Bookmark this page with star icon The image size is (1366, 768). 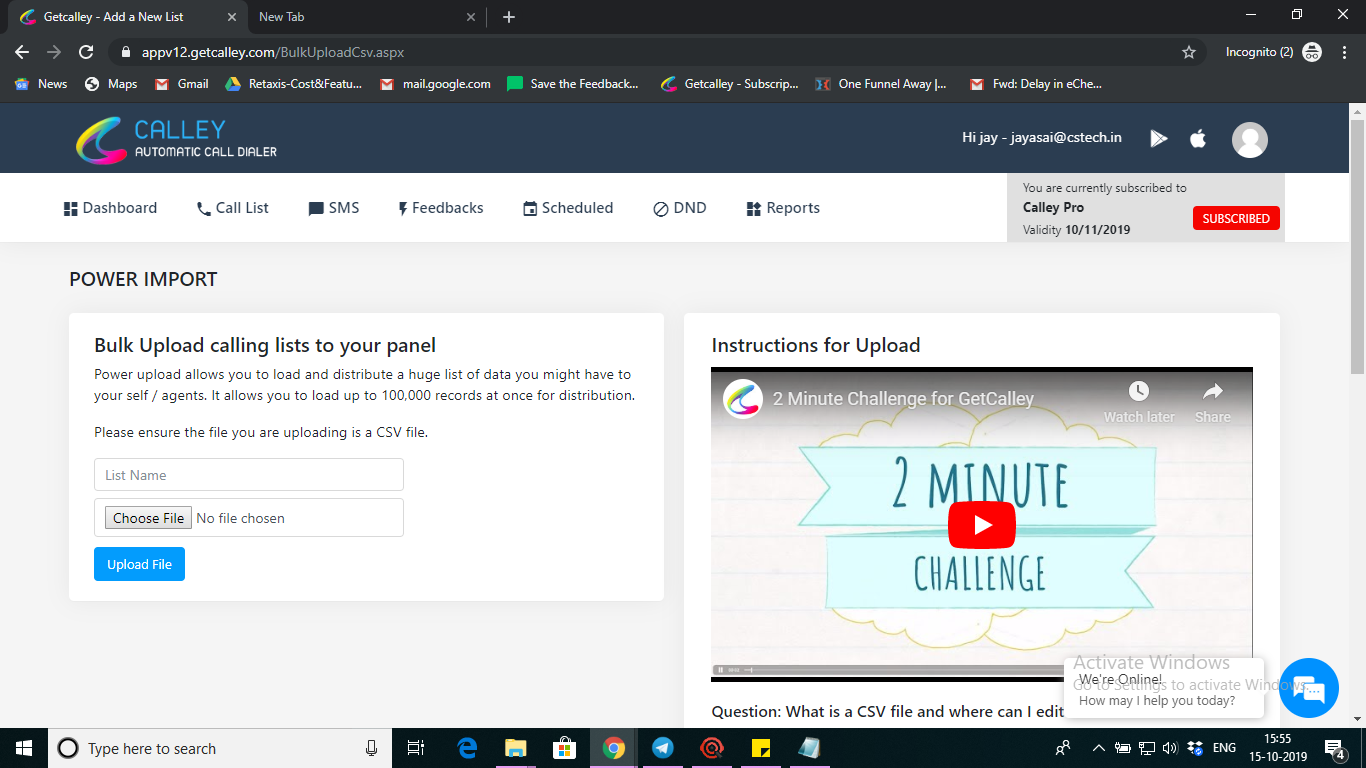(x=1189, y=52)
